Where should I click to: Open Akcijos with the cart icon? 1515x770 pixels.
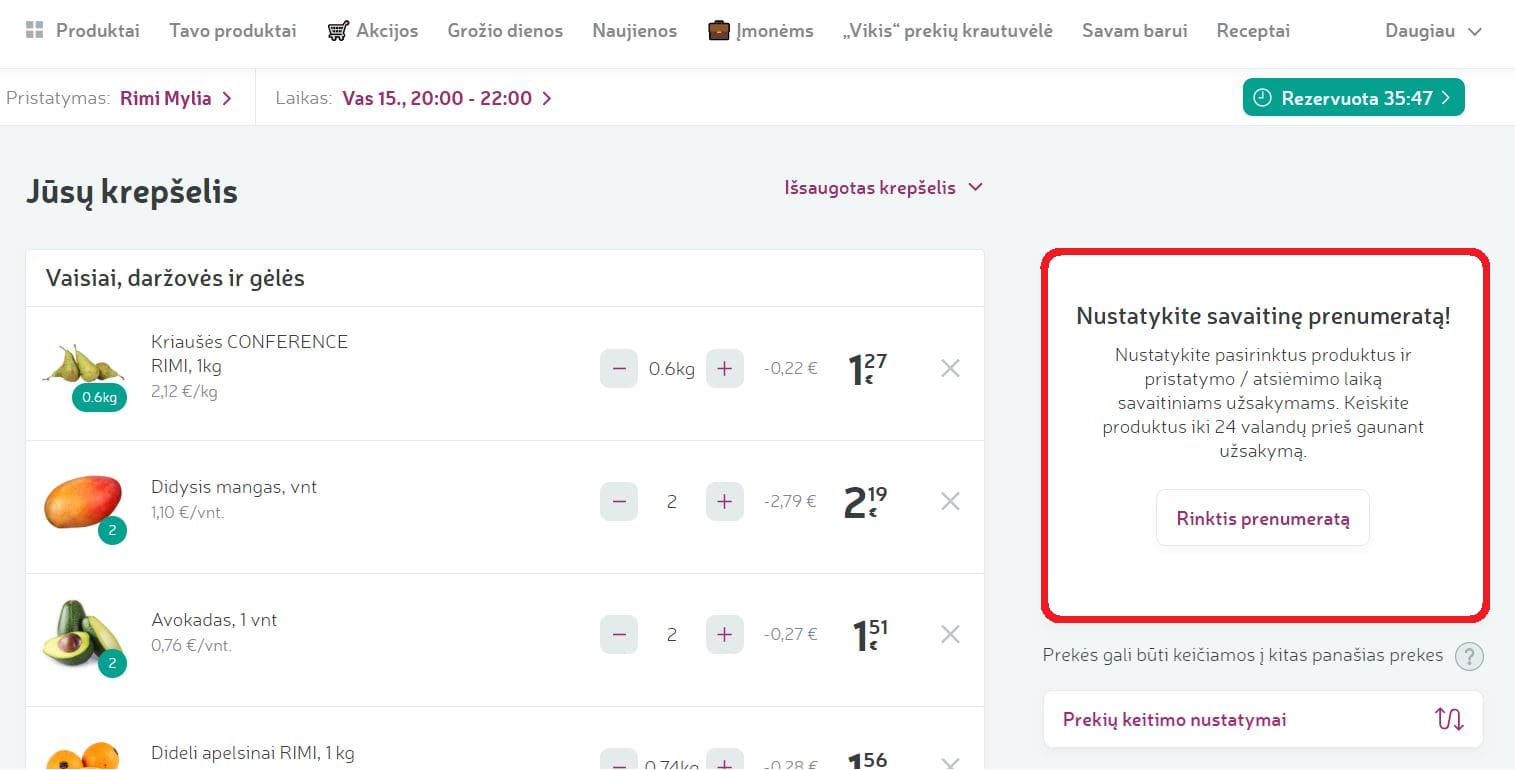pos(338,31)
